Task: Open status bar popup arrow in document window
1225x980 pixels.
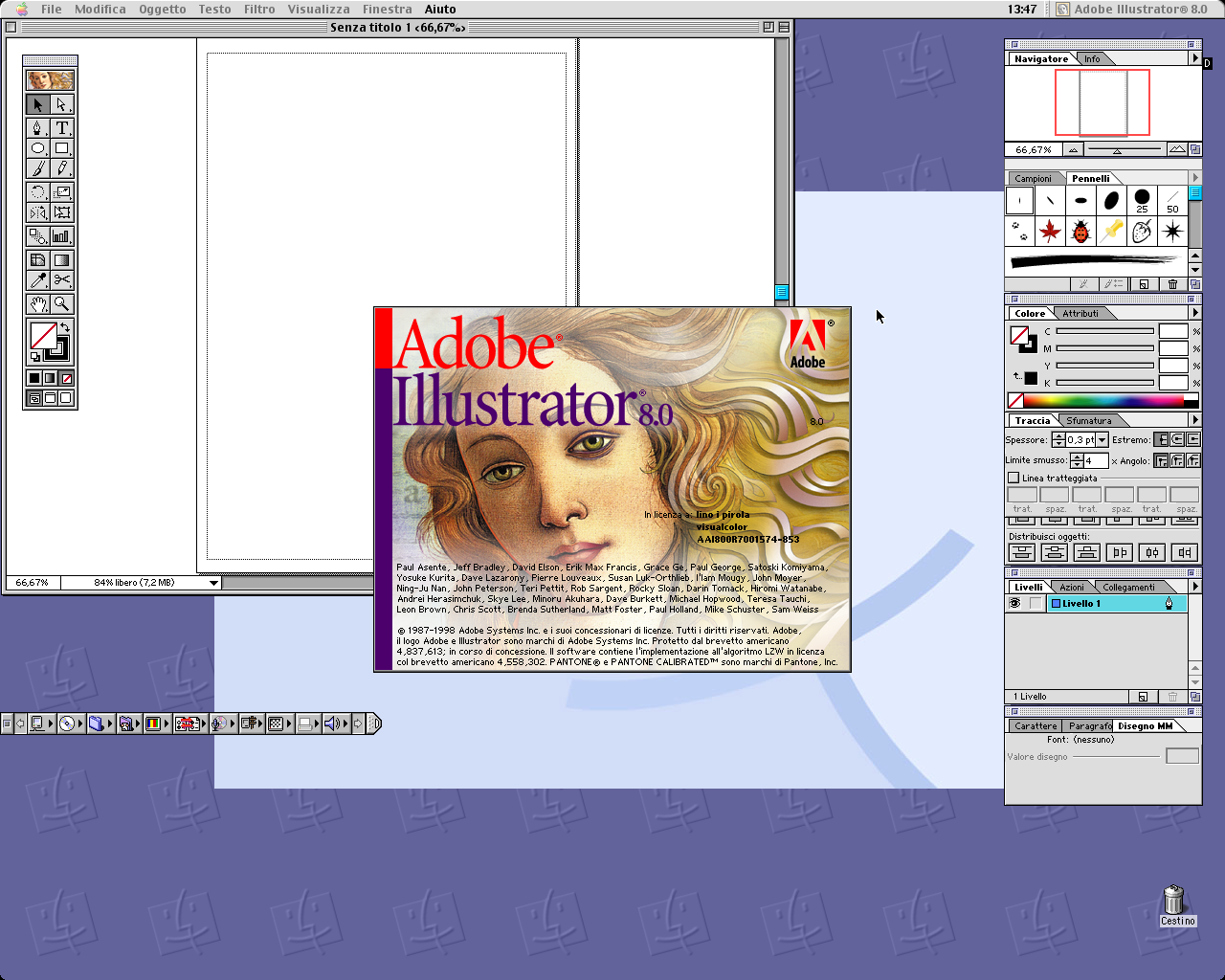Action: point(213,583)
